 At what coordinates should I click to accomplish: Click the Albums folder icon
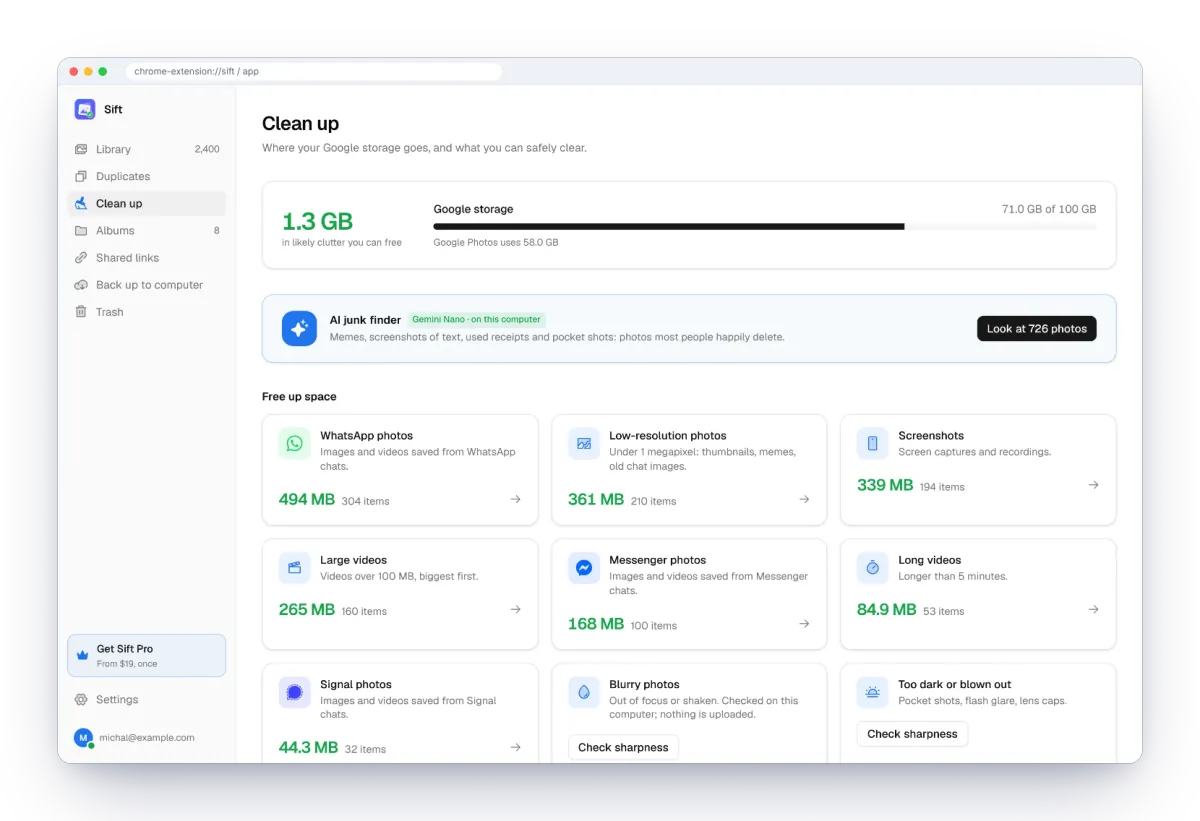point(81,231)
